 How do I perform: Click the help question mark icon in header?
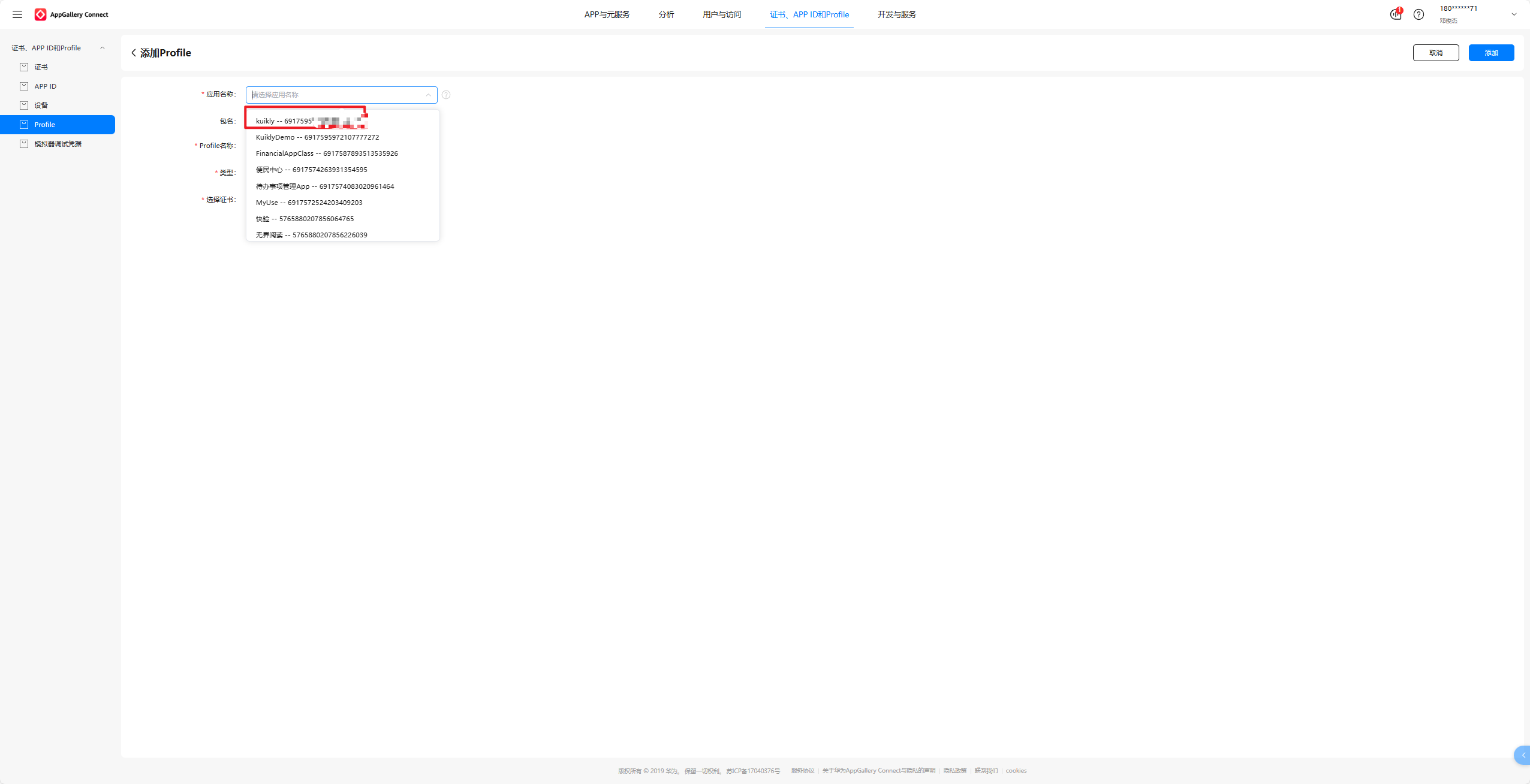click(x=1418, y=14)
